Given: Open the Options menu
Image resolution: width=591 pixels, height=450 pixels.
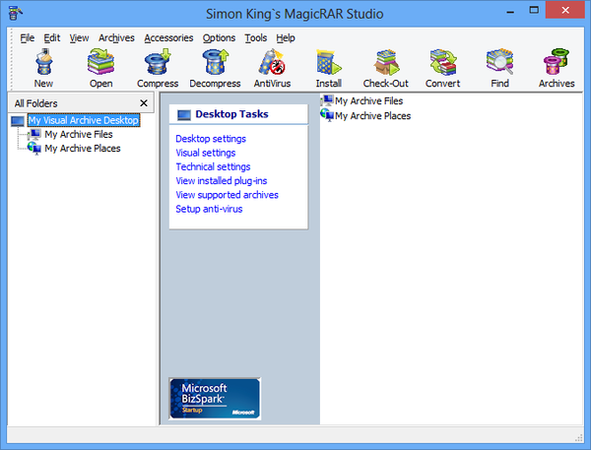Looking at the screenshot, I should tap(219, 38).
